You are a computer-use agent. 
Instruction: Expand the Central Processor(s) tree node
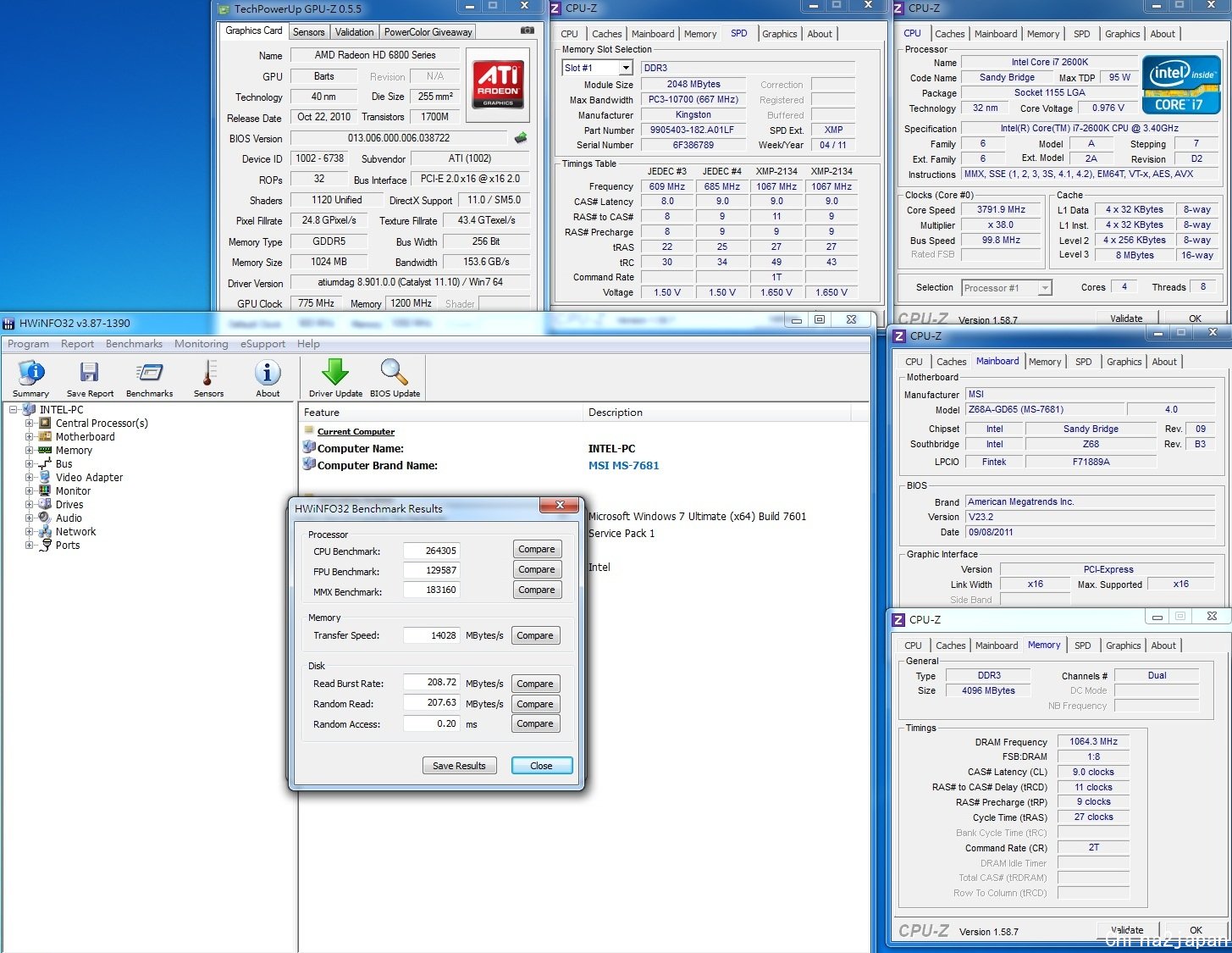[29, 423]
